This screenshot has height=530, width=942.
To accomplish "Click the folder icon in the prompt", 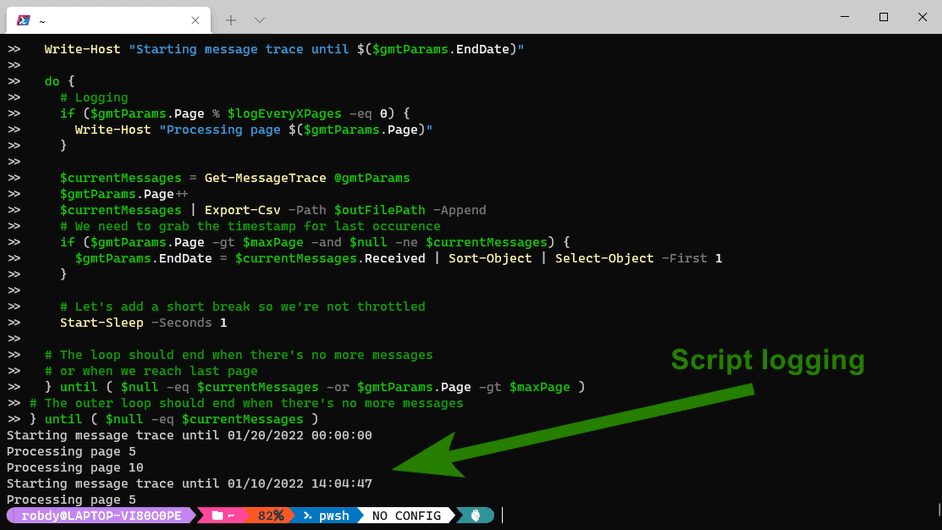I will 217,516.
